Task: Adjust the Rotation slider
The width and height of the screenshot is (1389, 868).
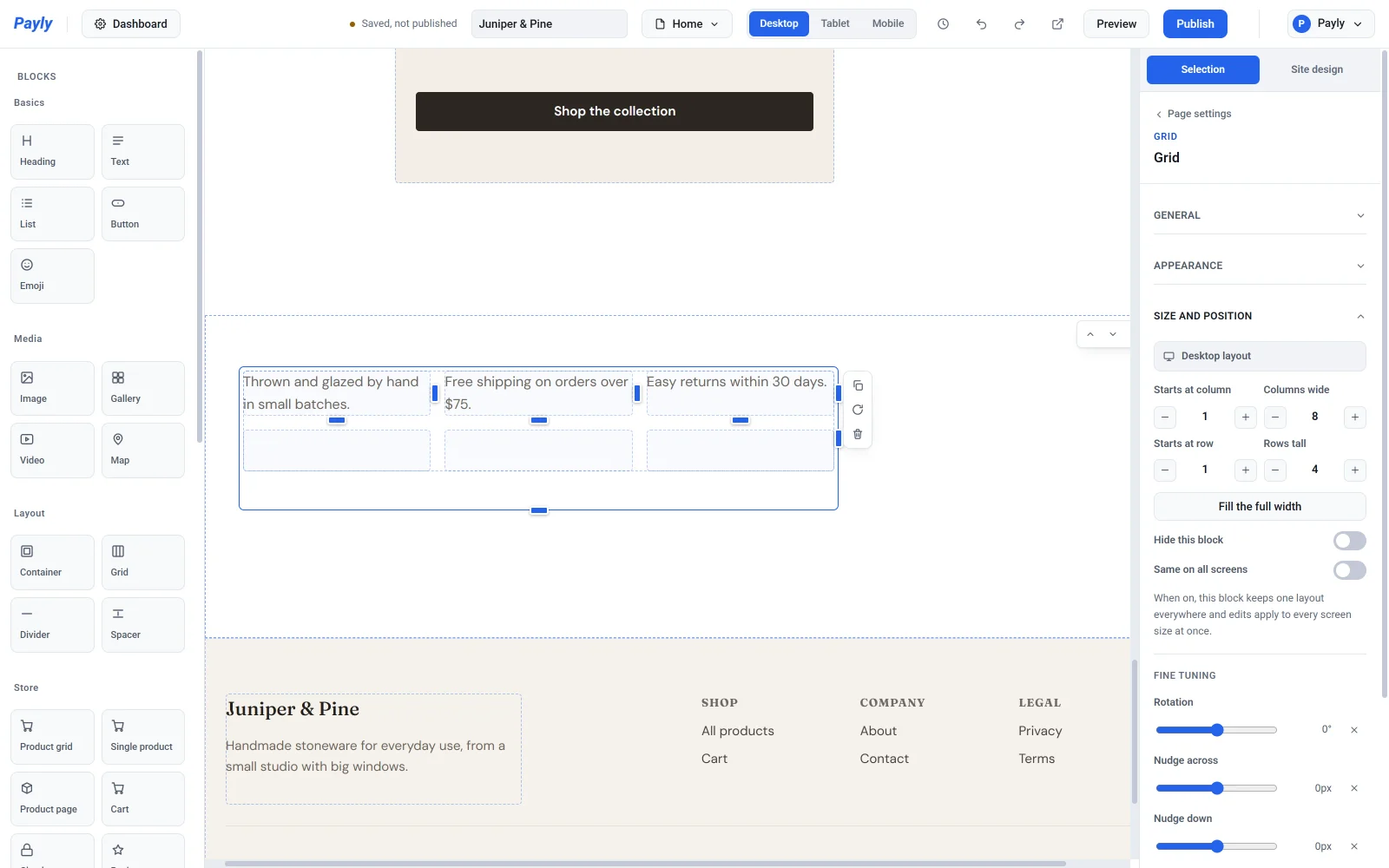Action: (x=1216, y=730)
